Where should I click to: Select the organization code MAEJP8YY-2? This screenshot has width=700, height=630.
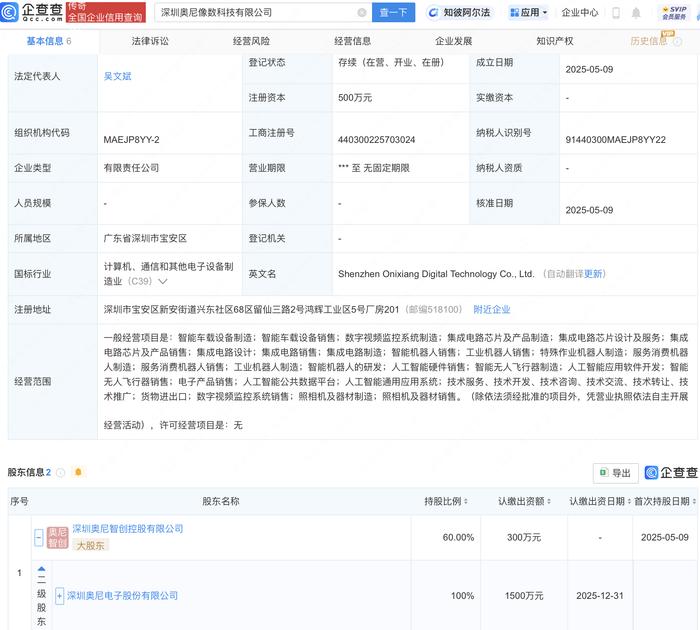point(131,140)
